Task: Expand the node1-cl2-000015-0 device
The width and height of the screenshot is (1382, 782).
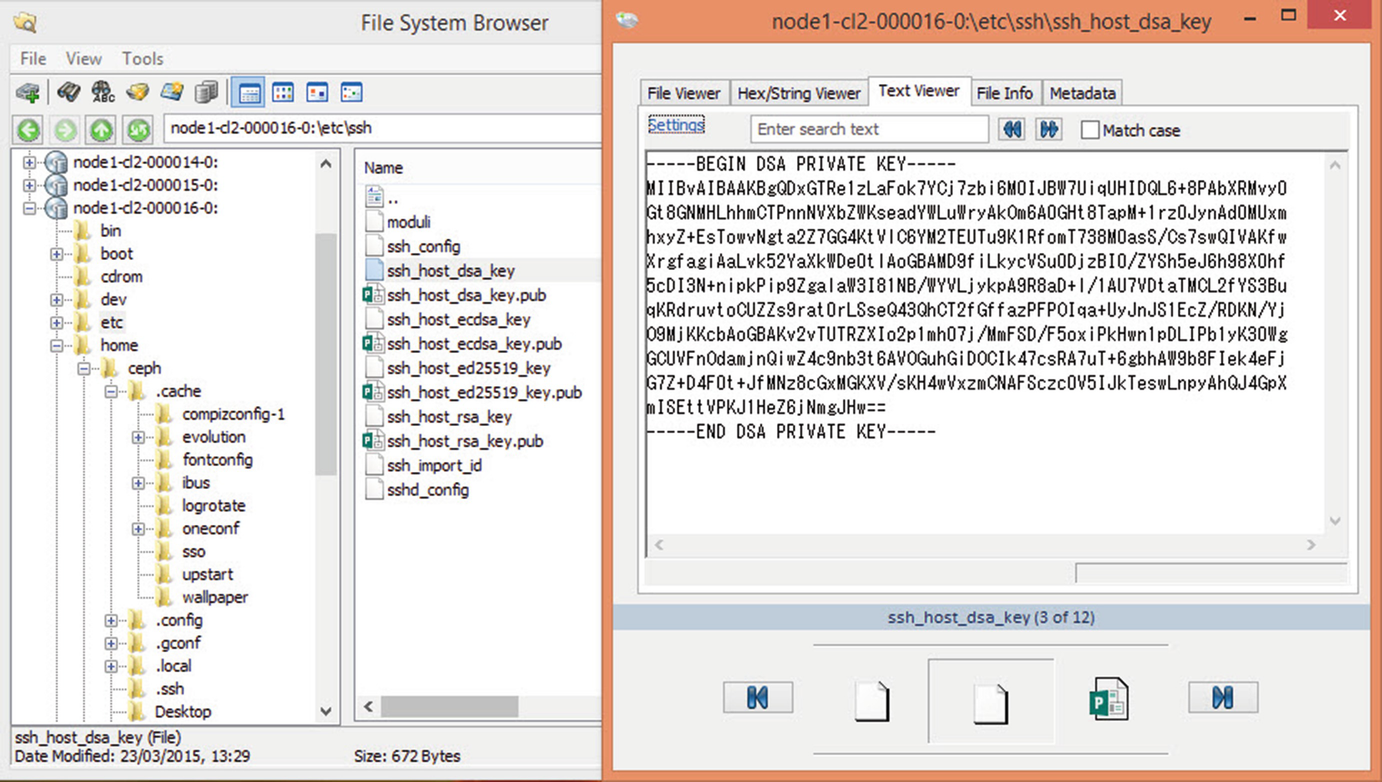Action: coord(30,185)
